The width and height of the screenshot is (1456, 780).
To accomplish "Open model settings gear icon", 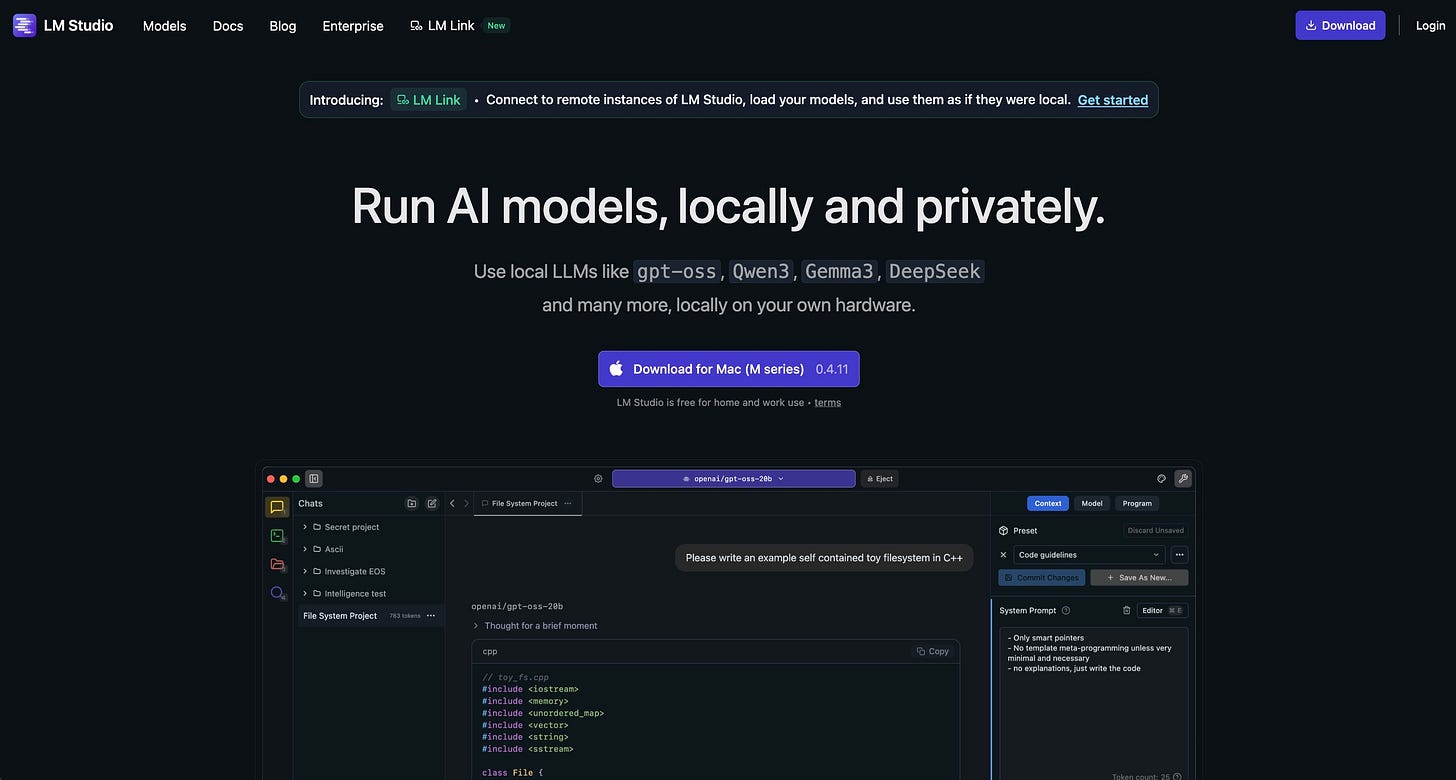I will [599, 479].
